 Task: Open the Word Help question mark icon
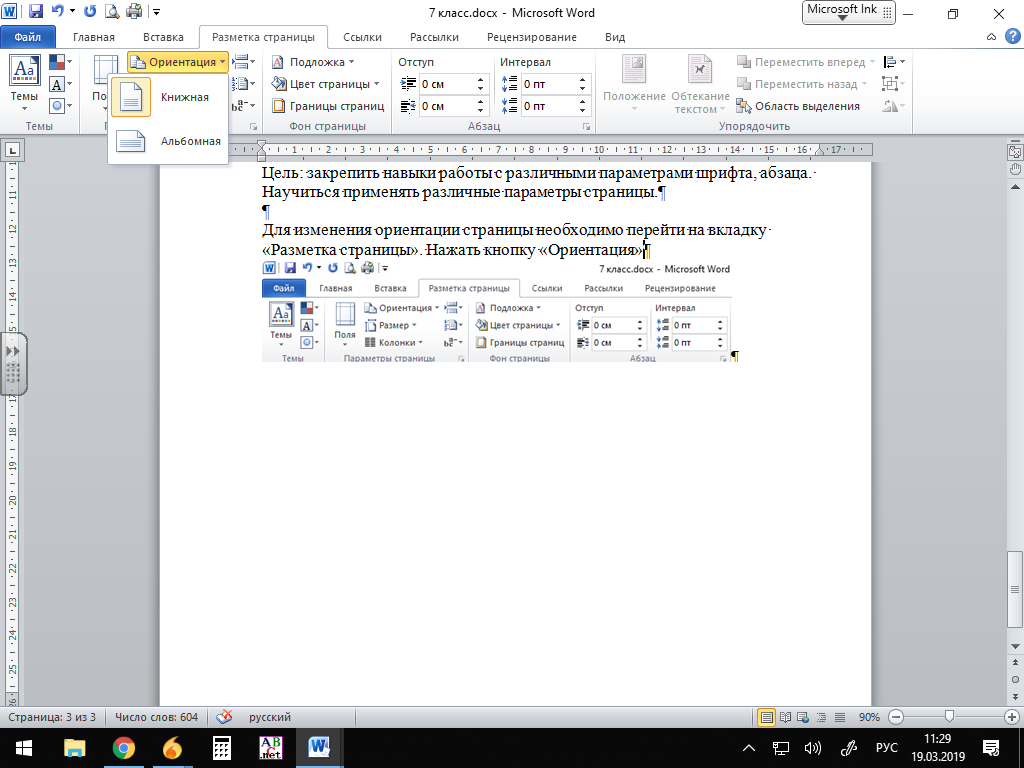1008,37
